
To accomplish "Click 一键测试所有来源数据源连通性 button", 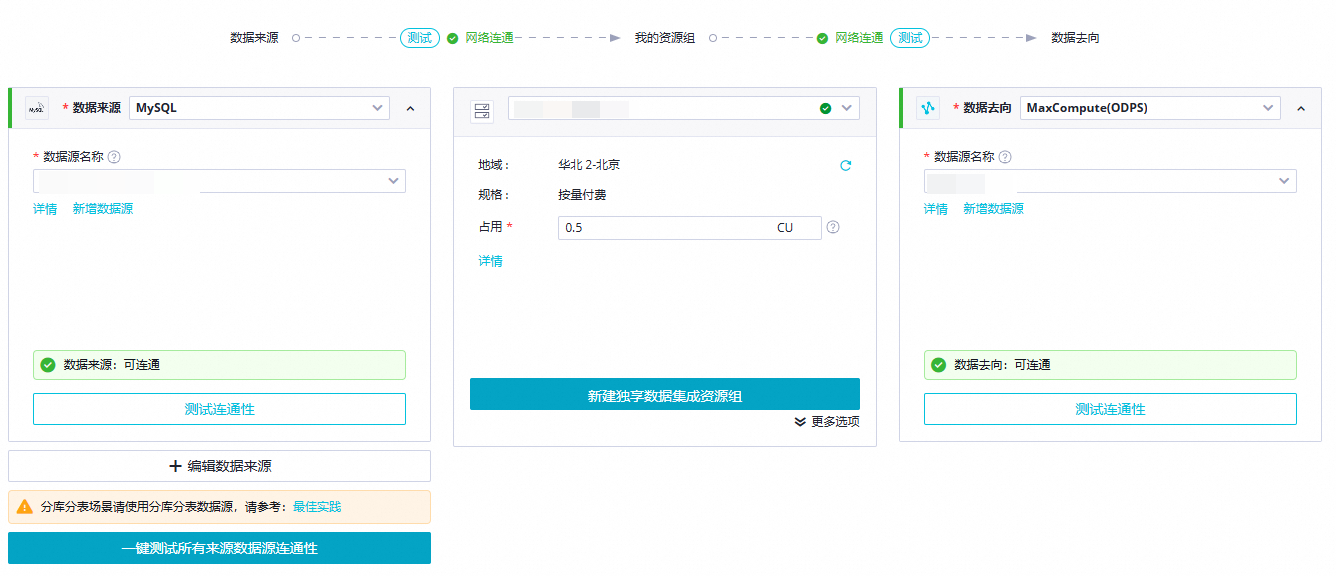I will [219, 548].
